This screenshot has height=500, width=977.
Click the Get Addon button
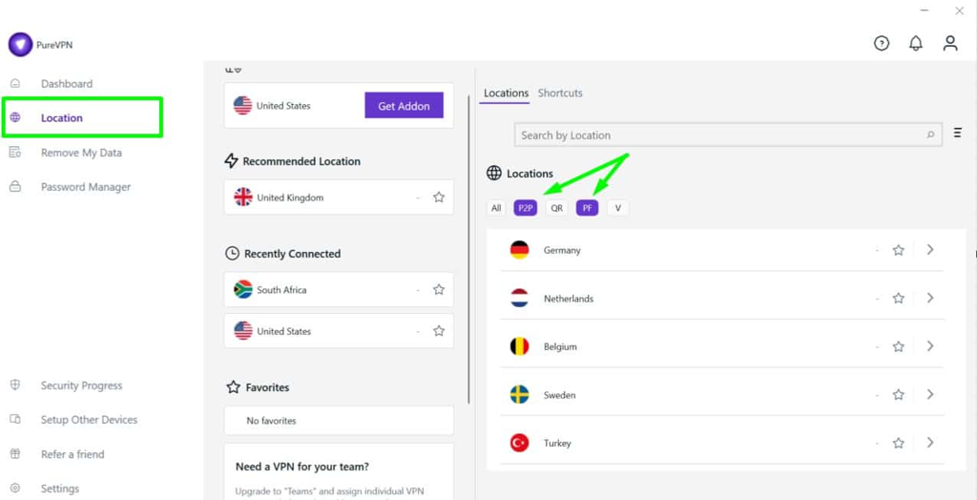coord(404,106)
